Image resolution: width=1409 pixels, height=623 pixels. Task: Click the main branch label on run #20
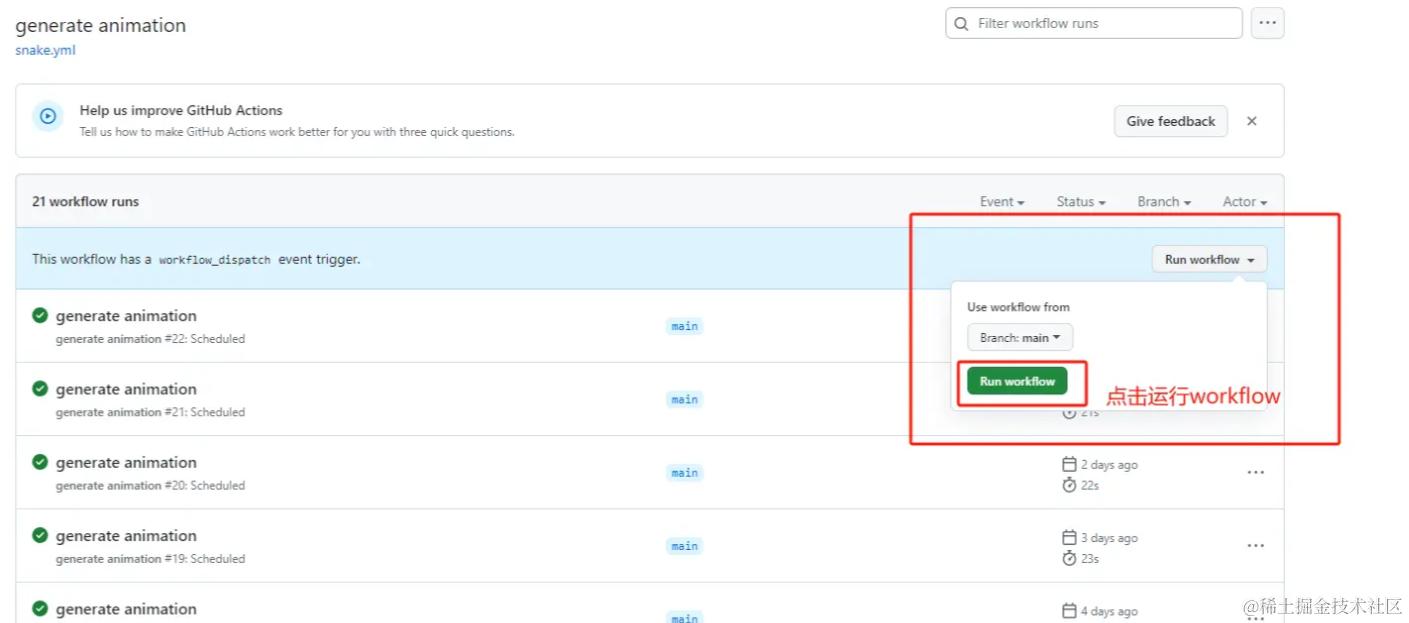[685, 472]
